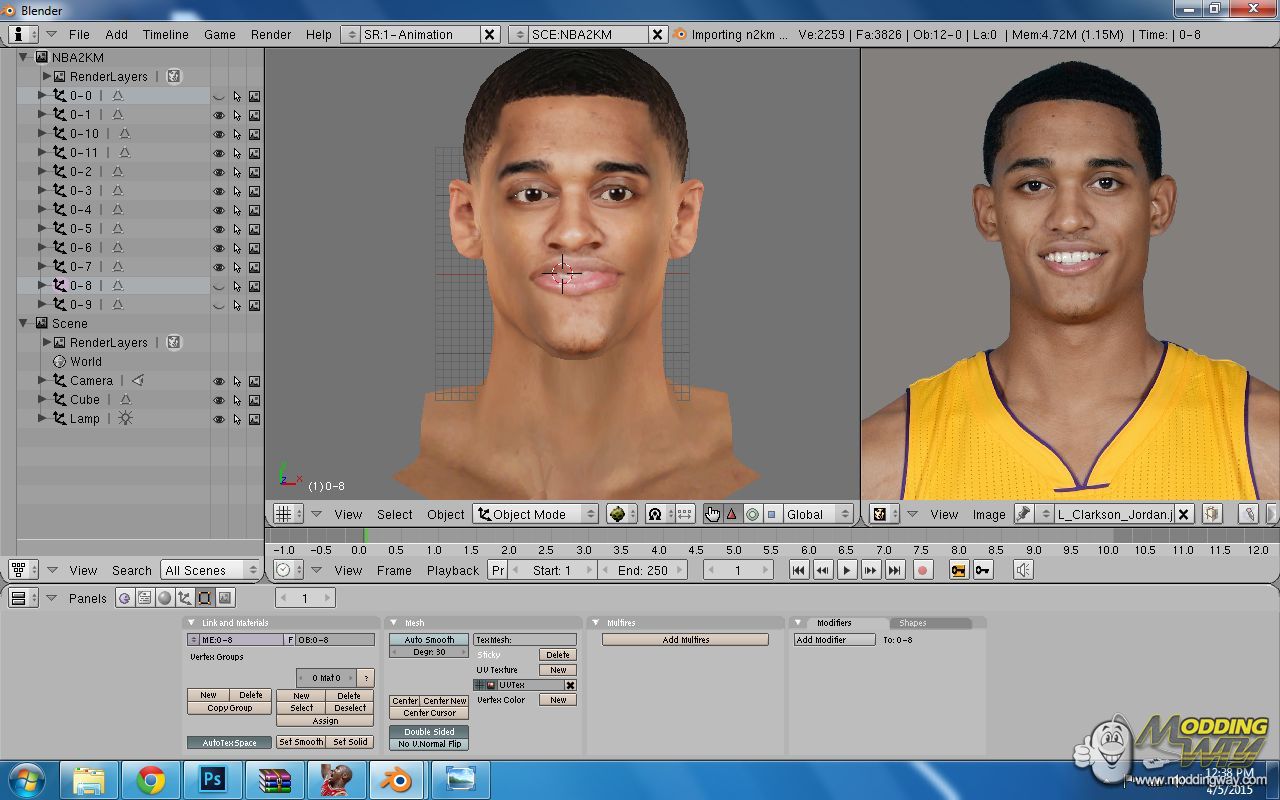Hide object 0-1 with its eye icon
This screenshot has height=800, width=1280.
tap(219, 115)
